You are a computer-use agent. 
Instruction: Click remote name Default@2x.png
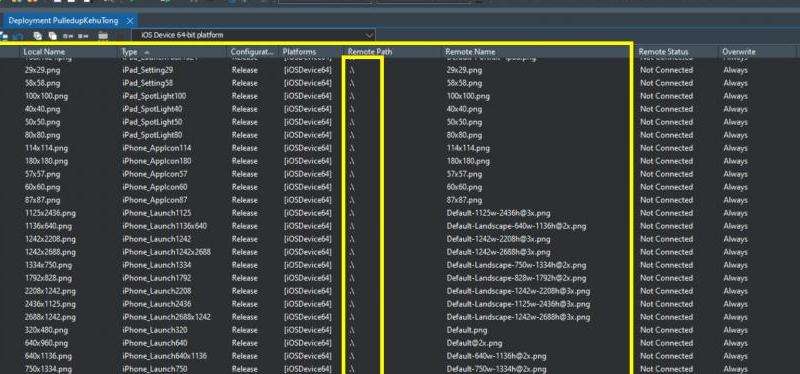[x=474, y=343]
